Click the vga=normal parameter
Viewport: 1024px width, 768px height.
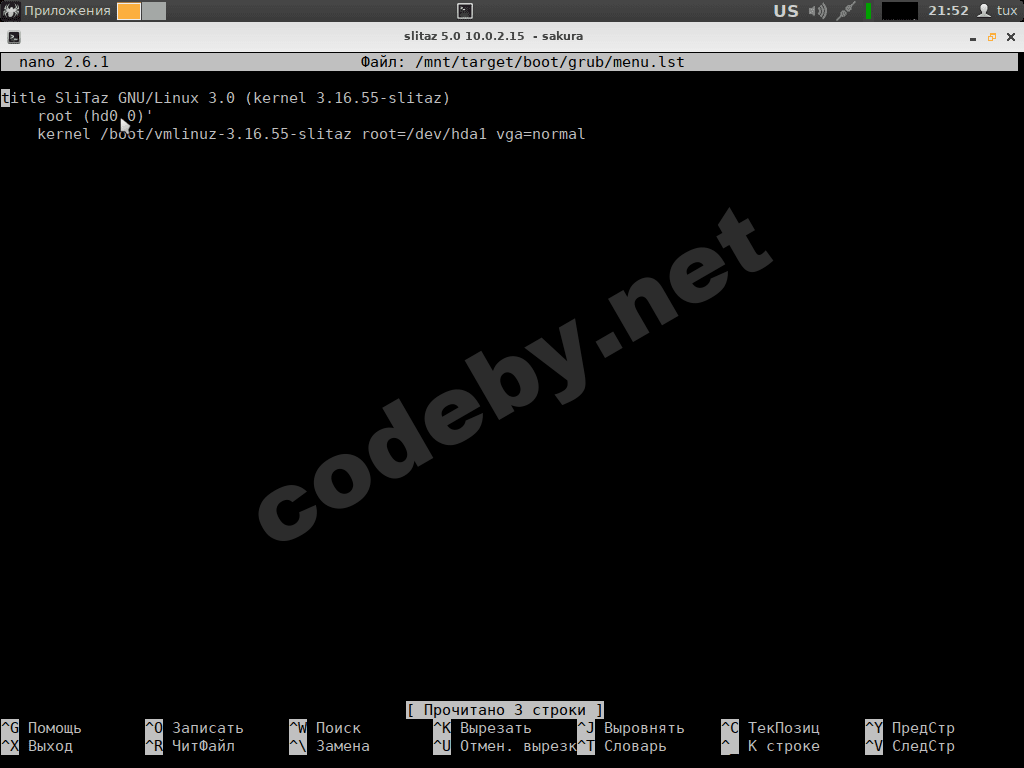click(x=541, y=134)
